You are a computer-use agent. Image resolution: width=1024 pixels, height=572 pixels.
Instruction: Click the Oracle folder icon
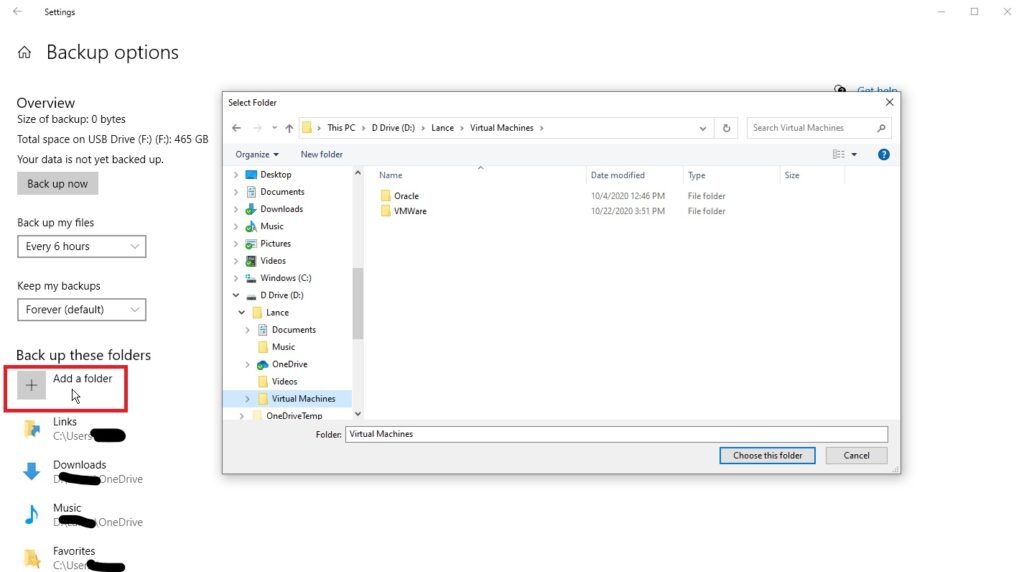[x=385, y=195]
